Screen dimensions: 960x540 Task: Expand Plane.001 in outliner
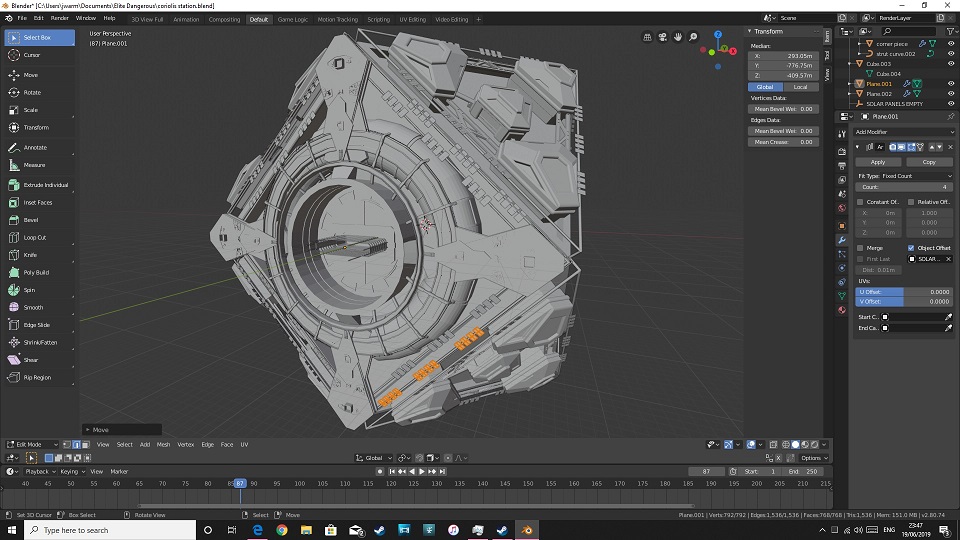click(x=849, y=84)
